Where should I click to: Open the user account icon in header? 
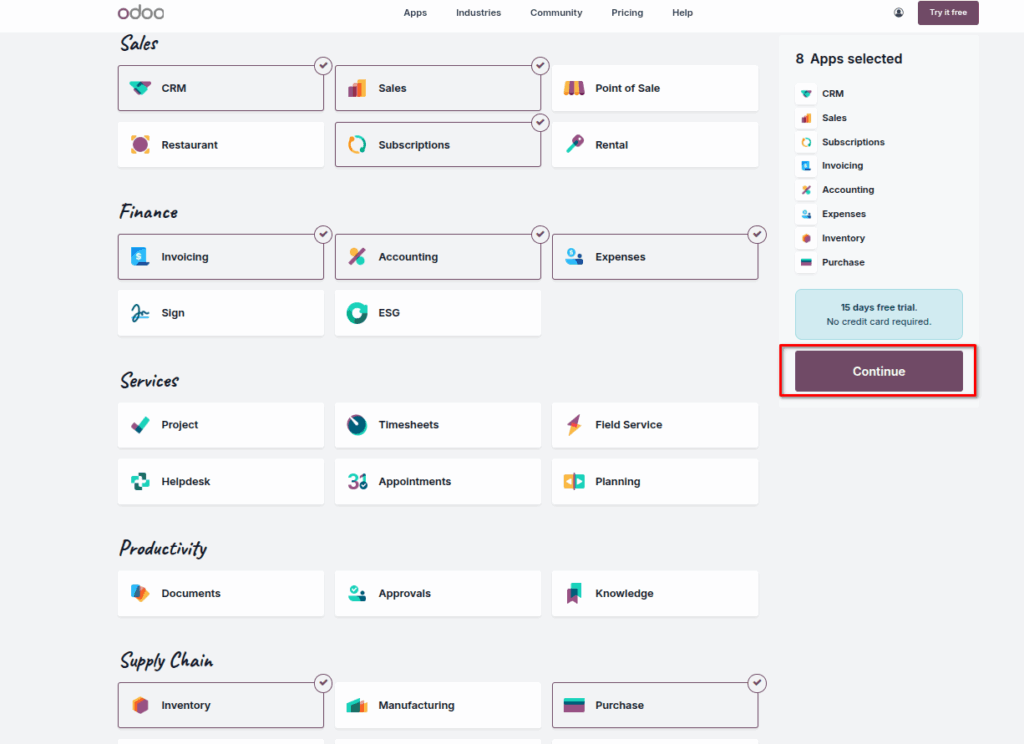(x=899, y=12)
